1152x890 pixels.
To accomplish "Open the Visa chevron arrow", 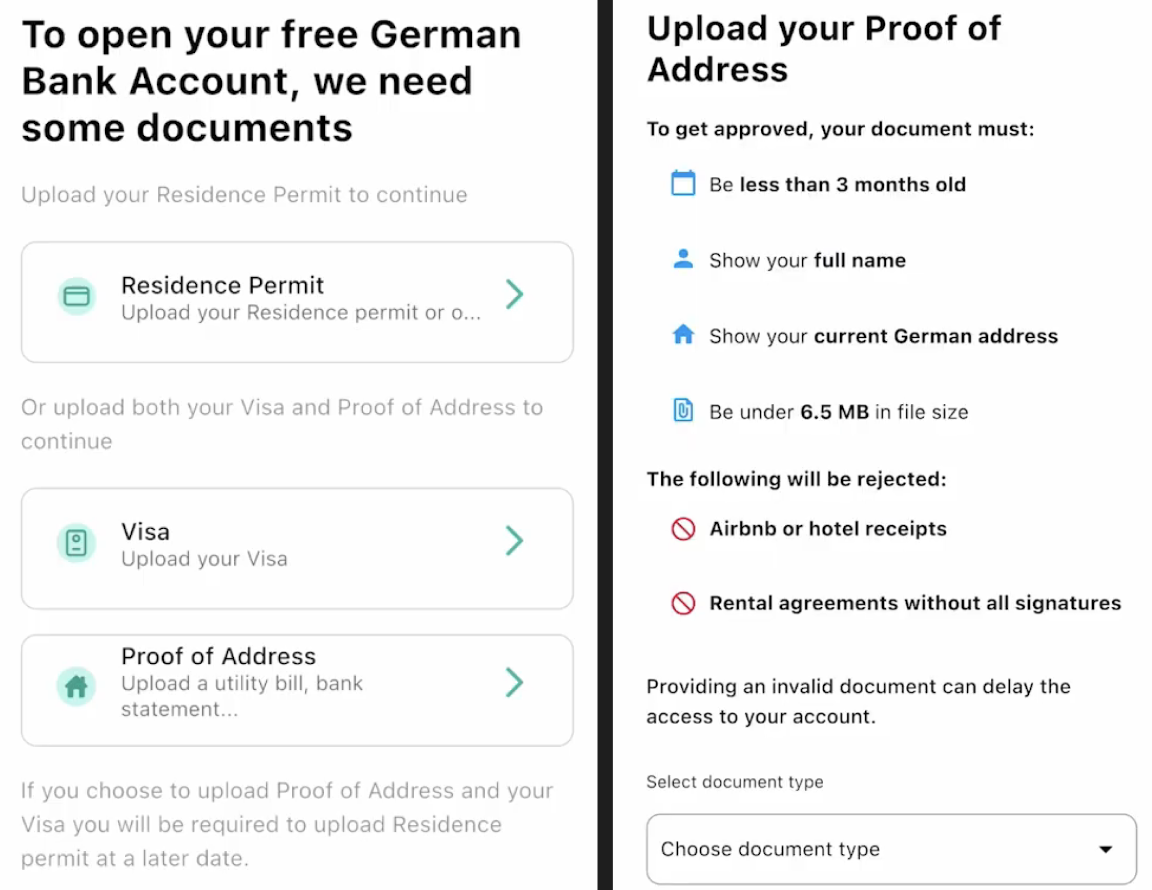I will 514,541.
